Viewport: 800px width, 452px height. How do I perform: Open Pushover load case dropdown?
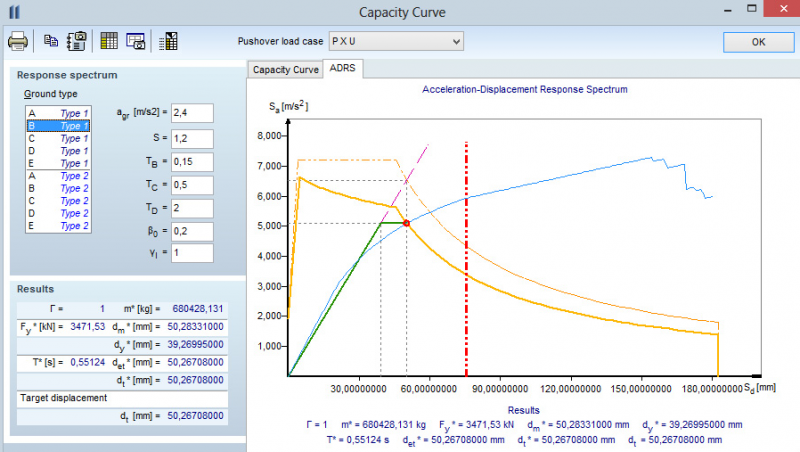point(396,41)
